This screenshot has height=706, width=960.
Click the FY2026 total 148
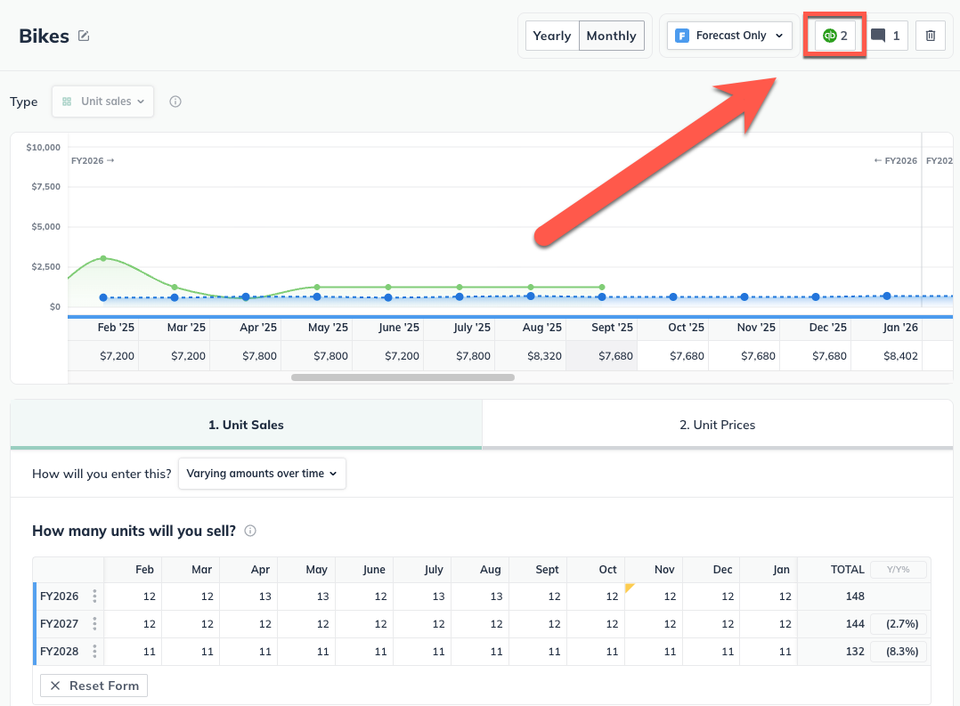pos(855,596)
